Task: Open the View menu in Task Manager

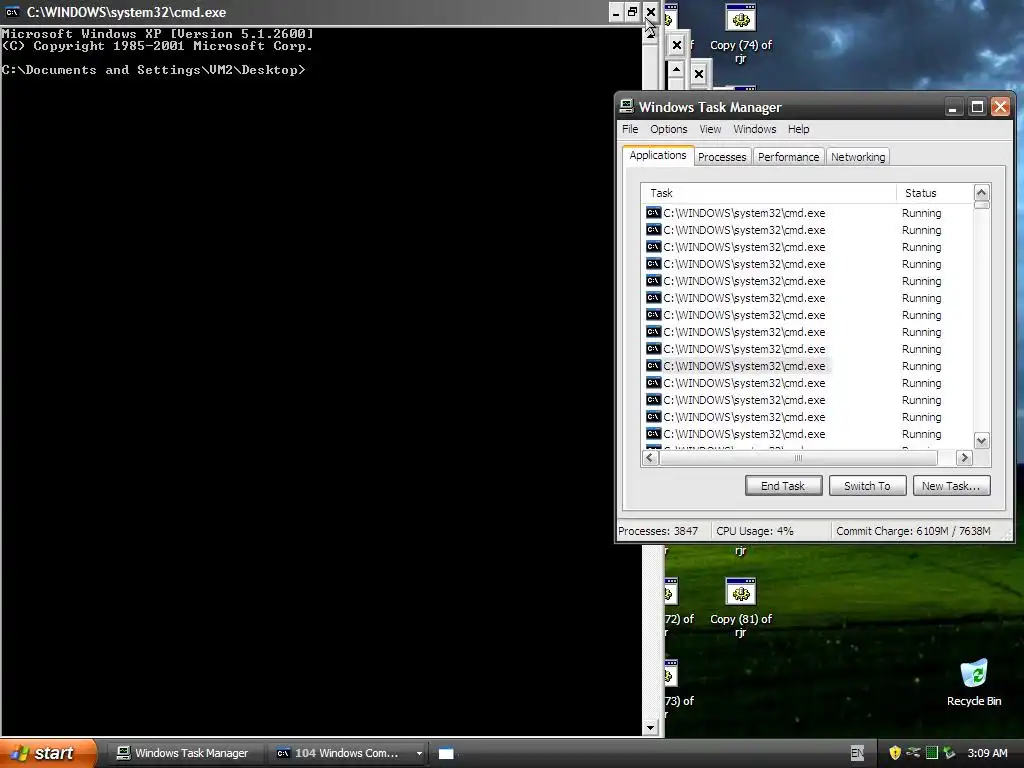Action: (x=710, y=129)
